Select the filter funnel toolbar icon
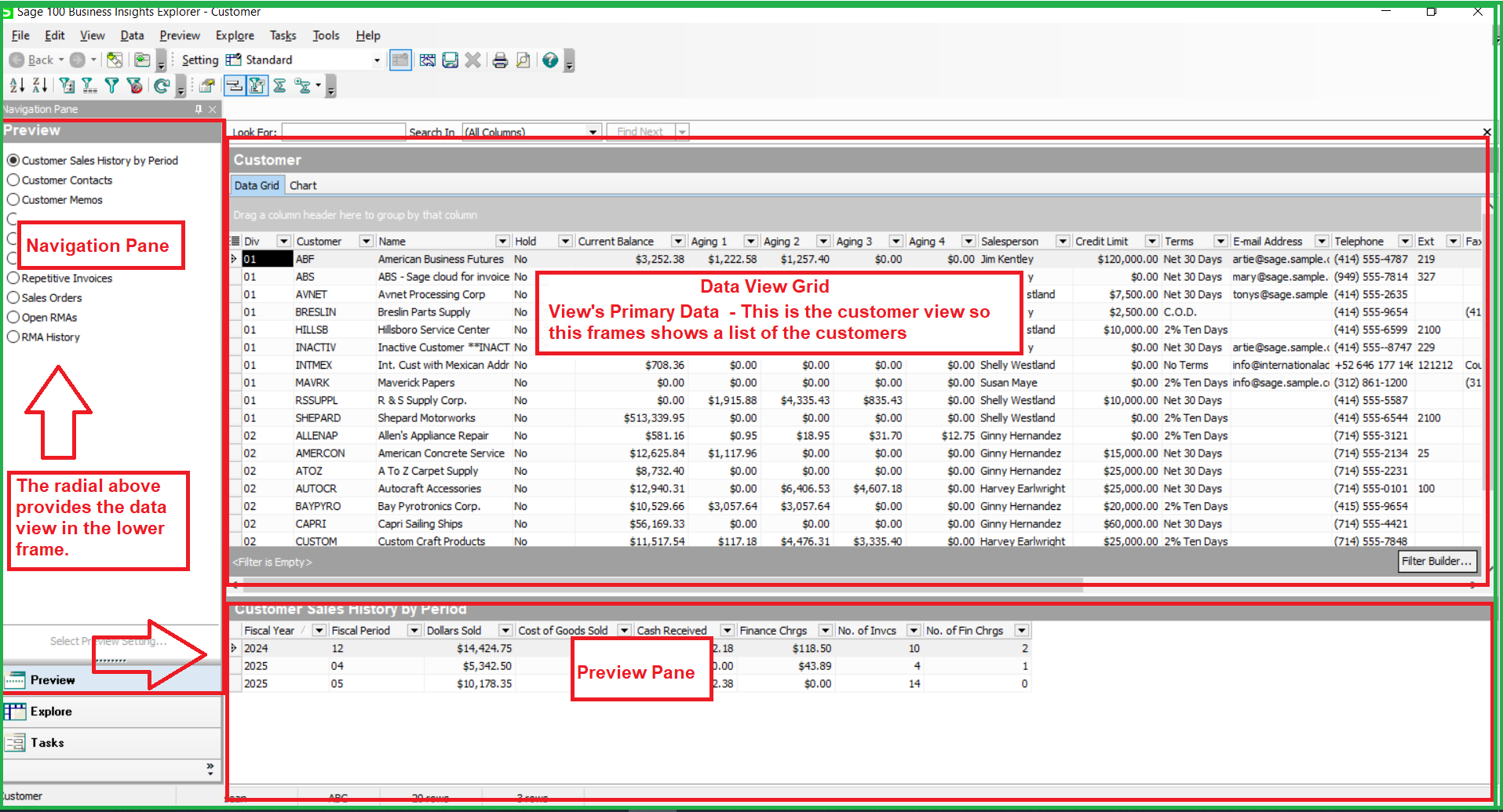Screen dimensions: 1503x812 pos(111,86)
